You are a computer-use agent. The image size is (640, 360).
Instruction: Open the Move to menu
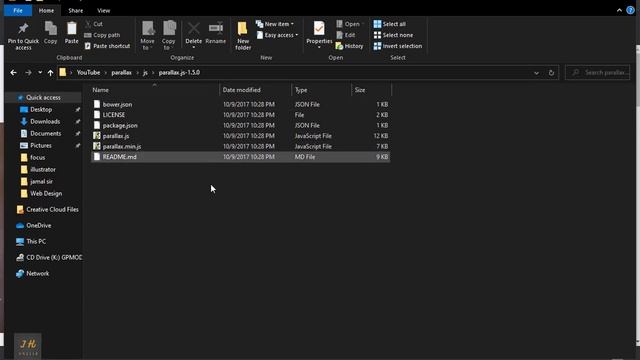[147, 36]
